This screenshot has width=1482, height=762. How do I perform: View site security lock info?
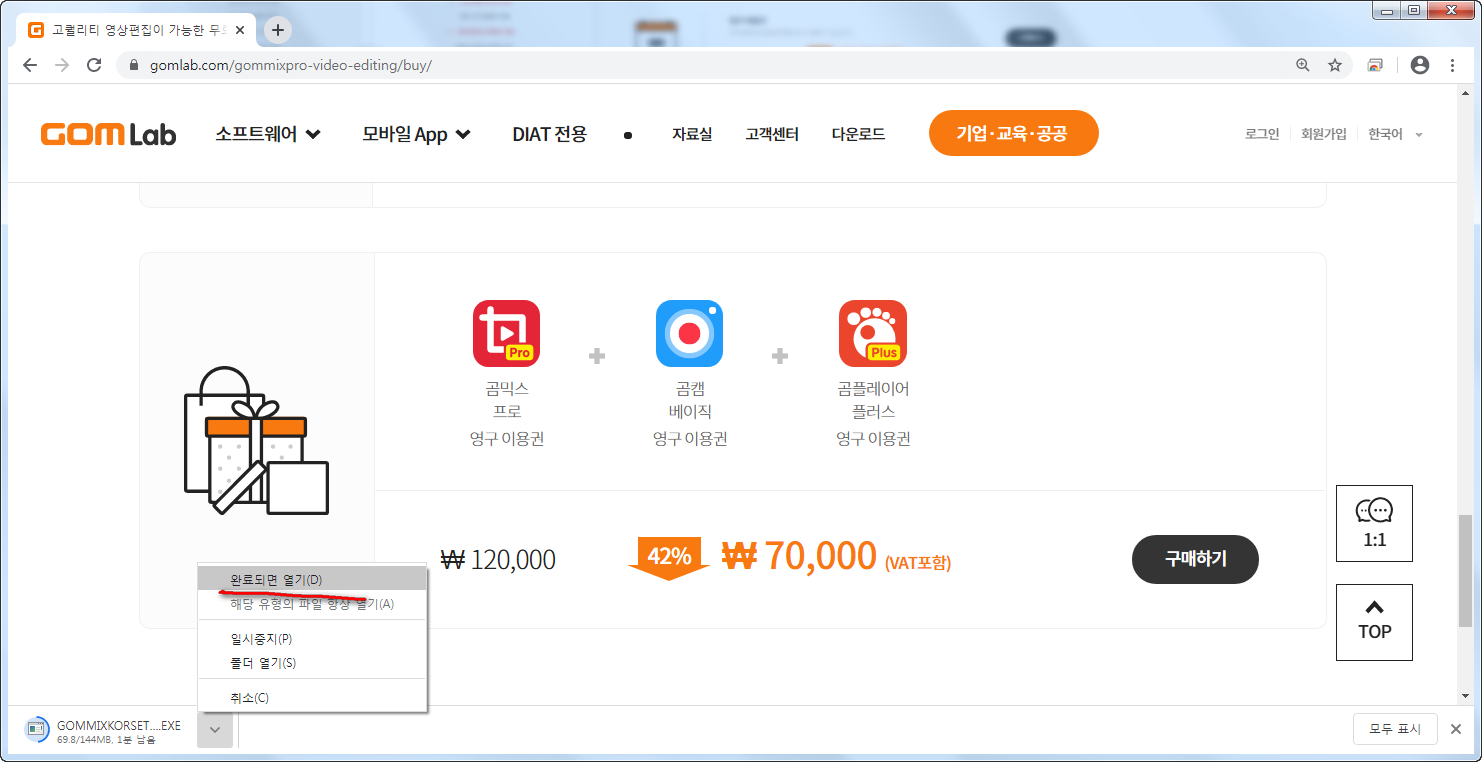(x=134, y=65)
